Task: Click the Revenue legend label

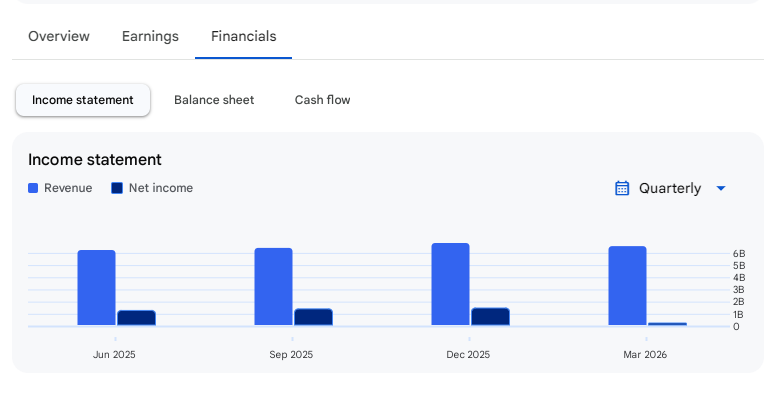Action: 68,188
